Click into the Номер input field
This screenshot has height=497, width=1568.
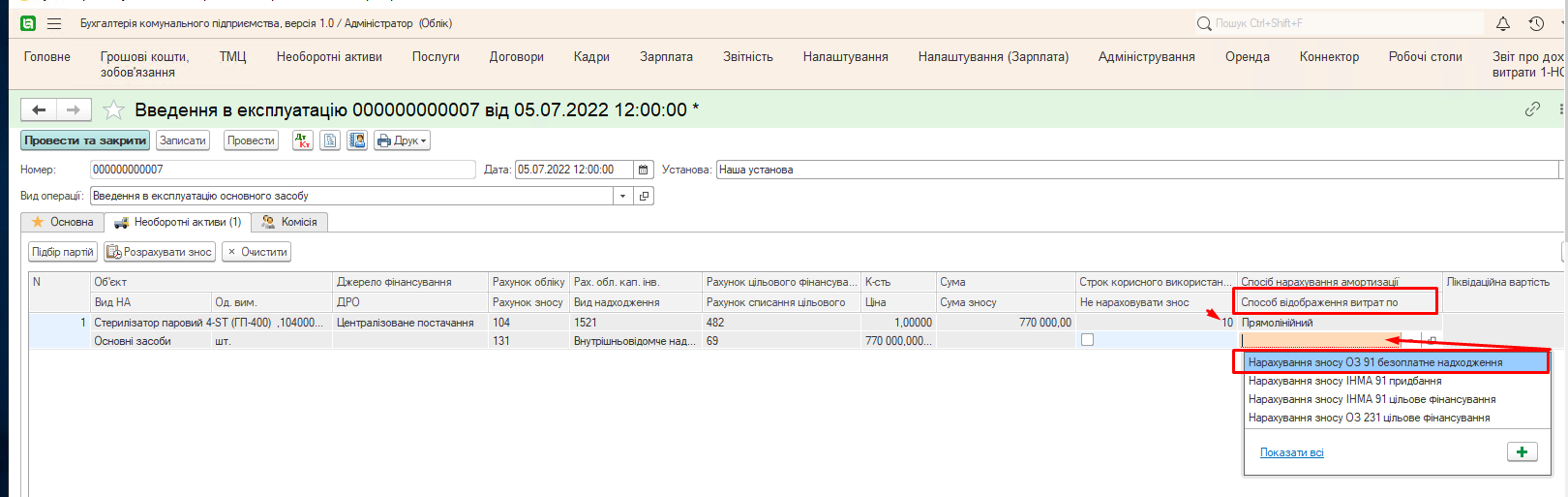coord(281,170)
